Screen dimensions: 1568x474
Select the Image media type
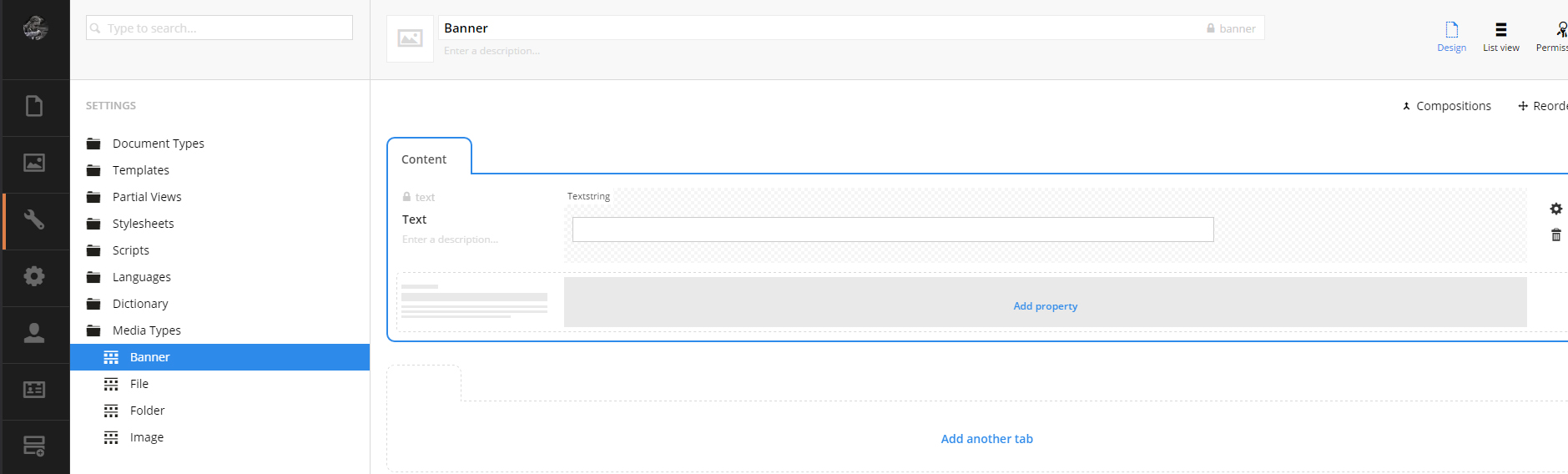tap(147, 437)
